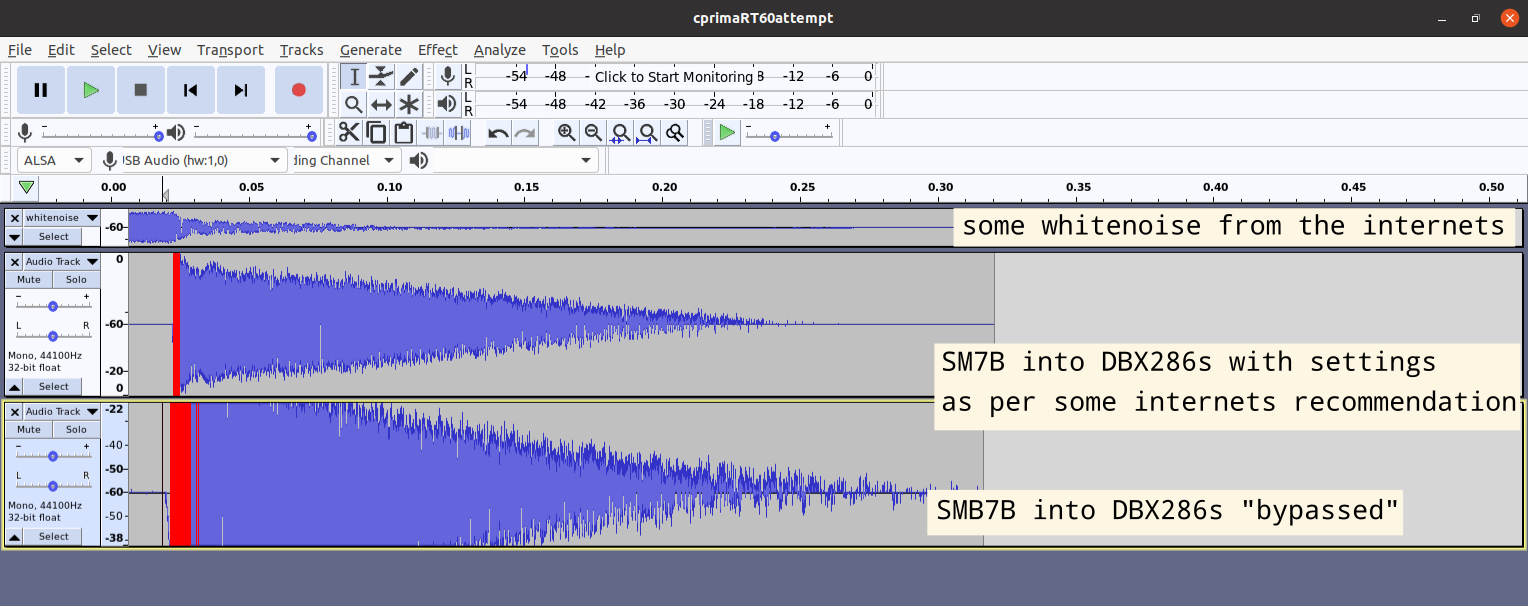Click Select button on second Audio Track

[54, 386]
